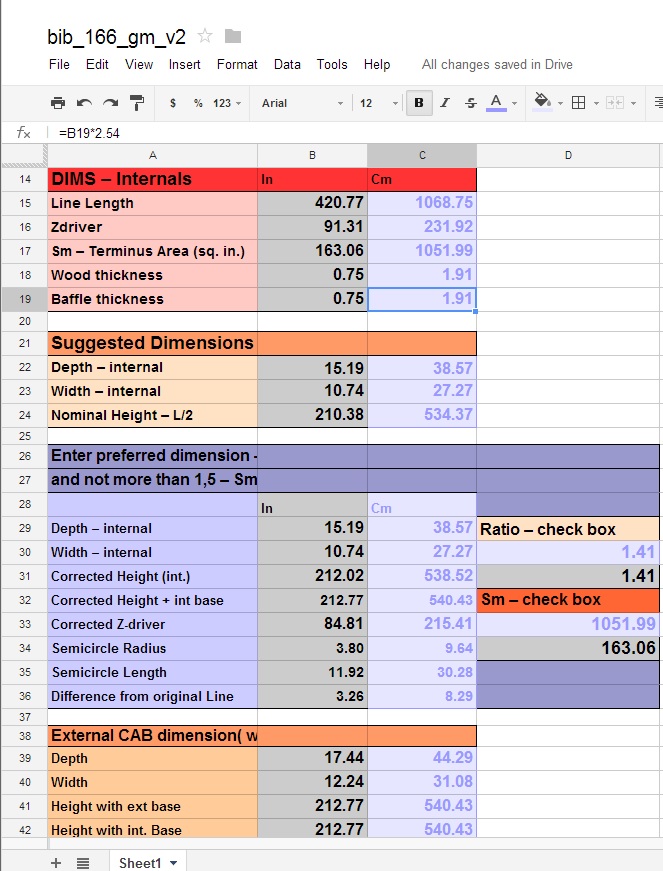Open the fill color picker
Viewport: 663px width, 871px height.
(543, 102)
